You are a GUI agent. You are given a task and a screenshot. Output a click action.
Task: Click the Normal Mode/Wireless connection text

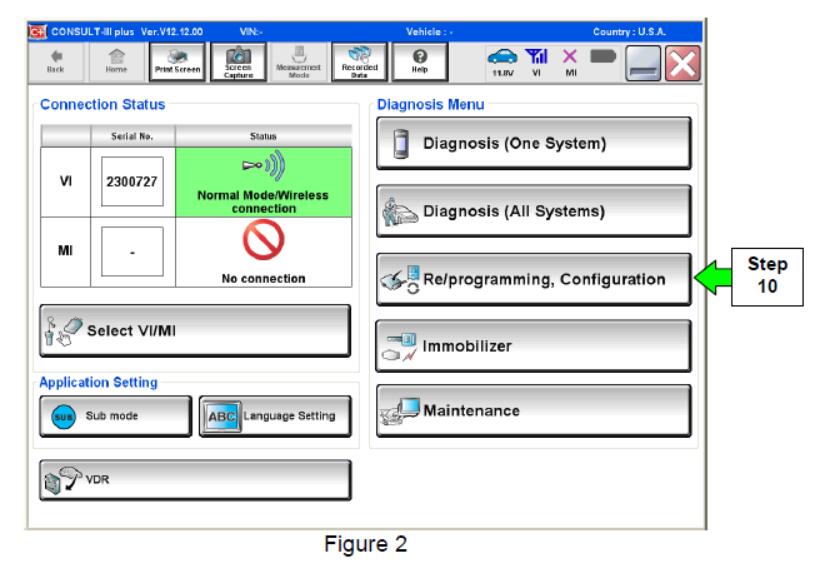coord(263,202)
